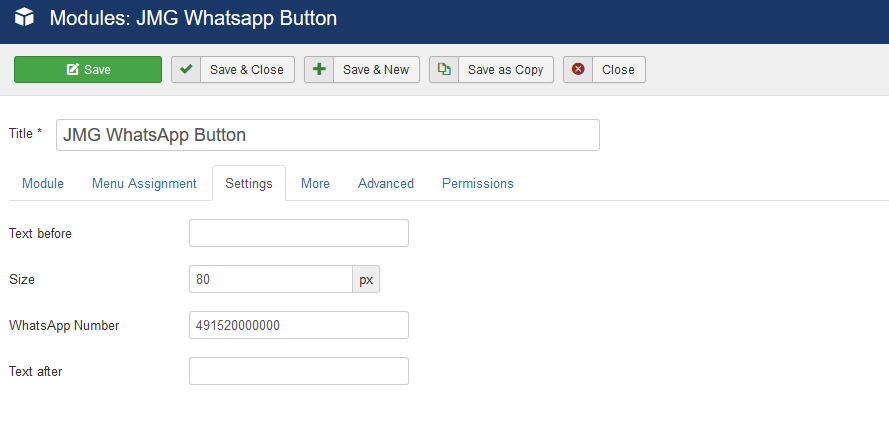
Task: Click the Size field showing 80
Action: click(x=271, y=279)
